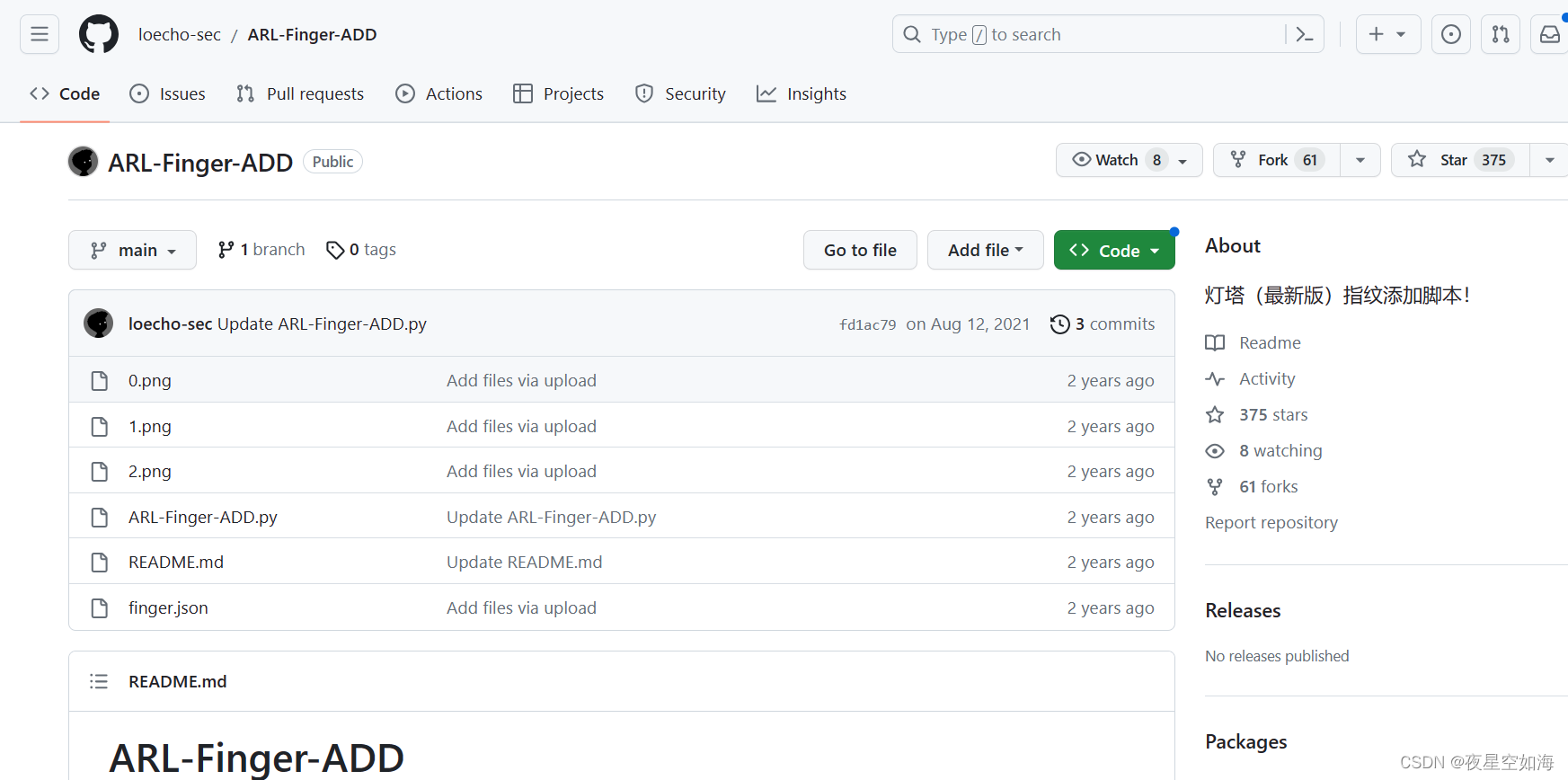
Task: View the 3 commits history
Action: pyautogui.click(x=1103, y=324)
